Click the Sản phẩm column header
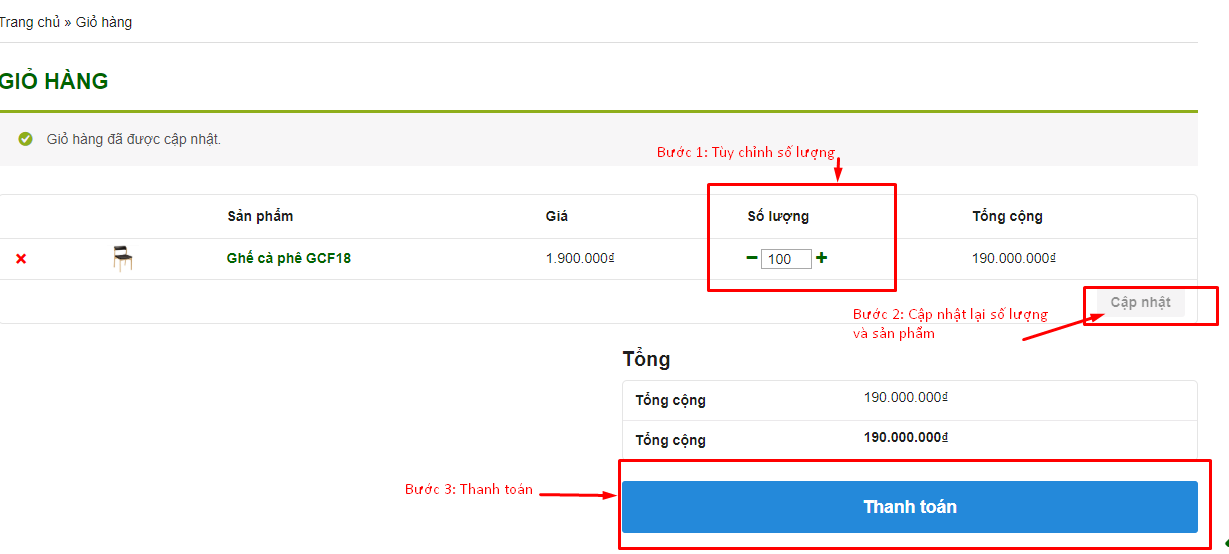The image size is (1229, 554). tap(260, 216)
